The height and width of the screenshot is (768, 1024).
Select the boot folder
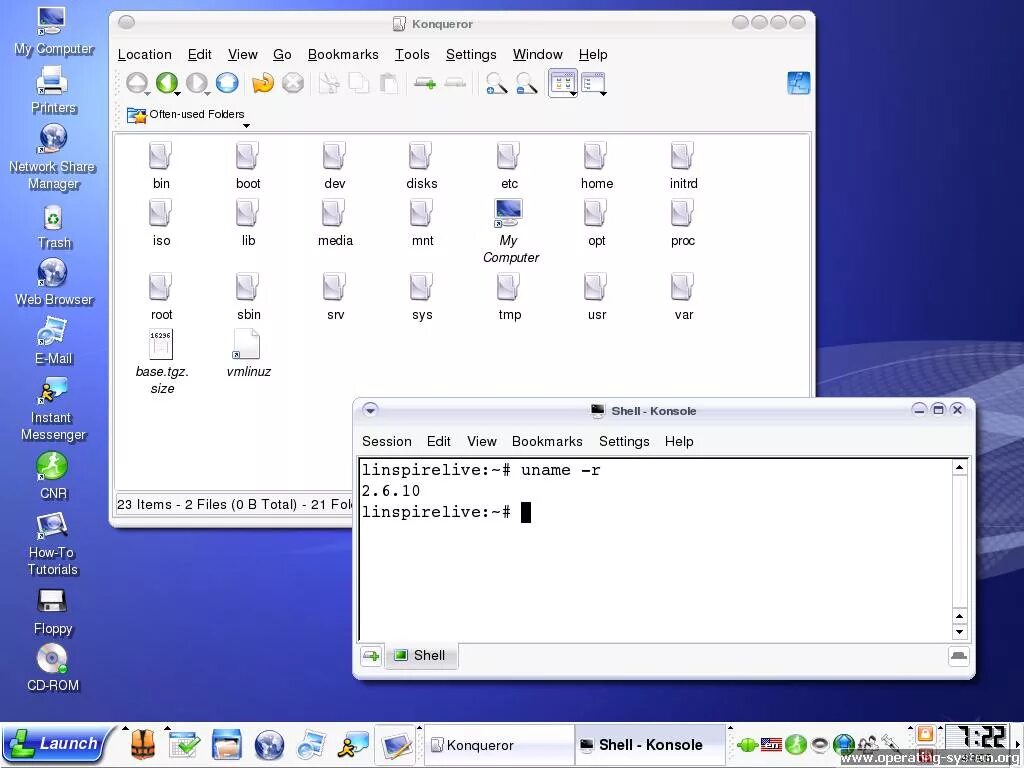248,166
